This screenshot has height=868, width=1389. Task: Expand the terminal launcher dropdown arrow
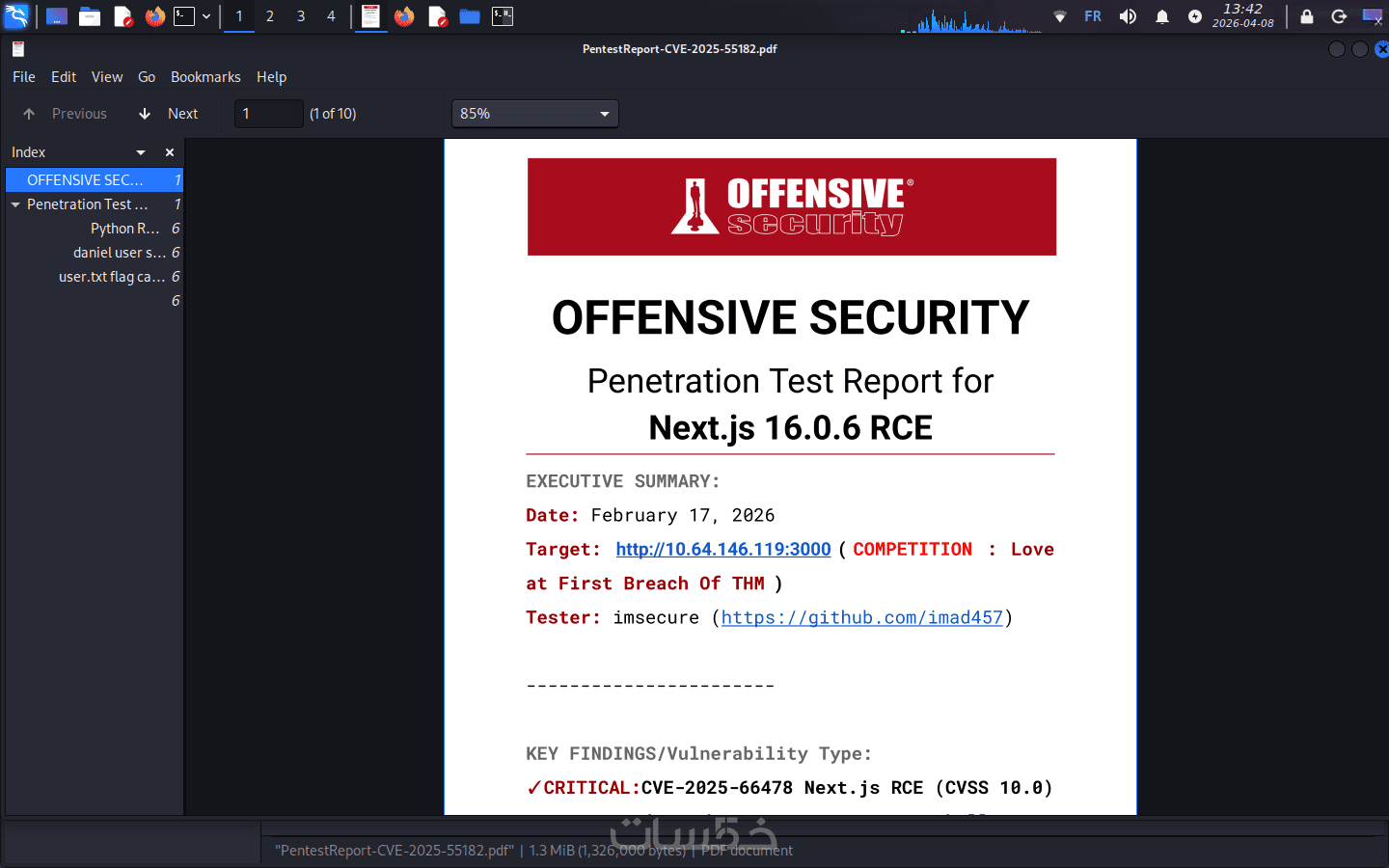[206, 16]
